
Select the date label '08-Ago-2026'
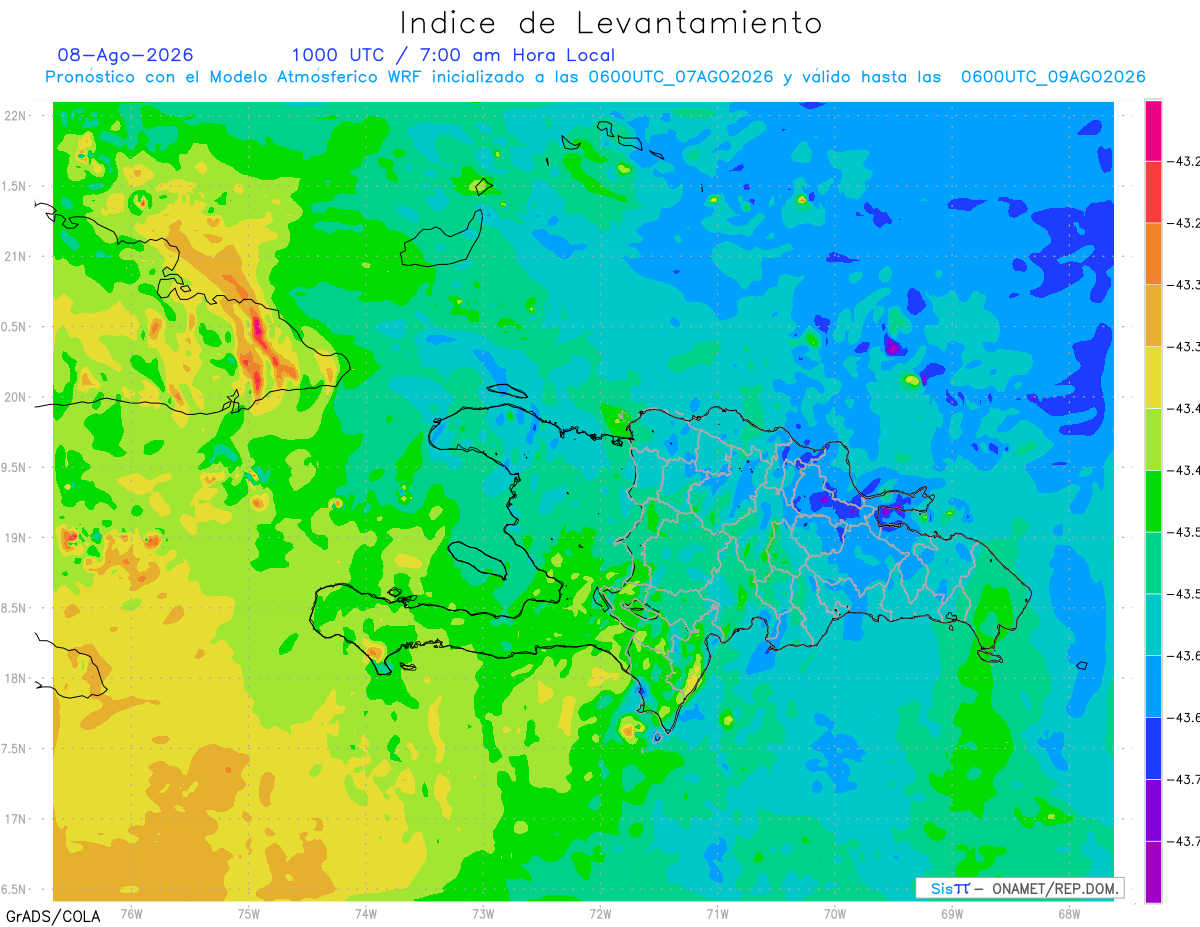click(x=126, y=55)
